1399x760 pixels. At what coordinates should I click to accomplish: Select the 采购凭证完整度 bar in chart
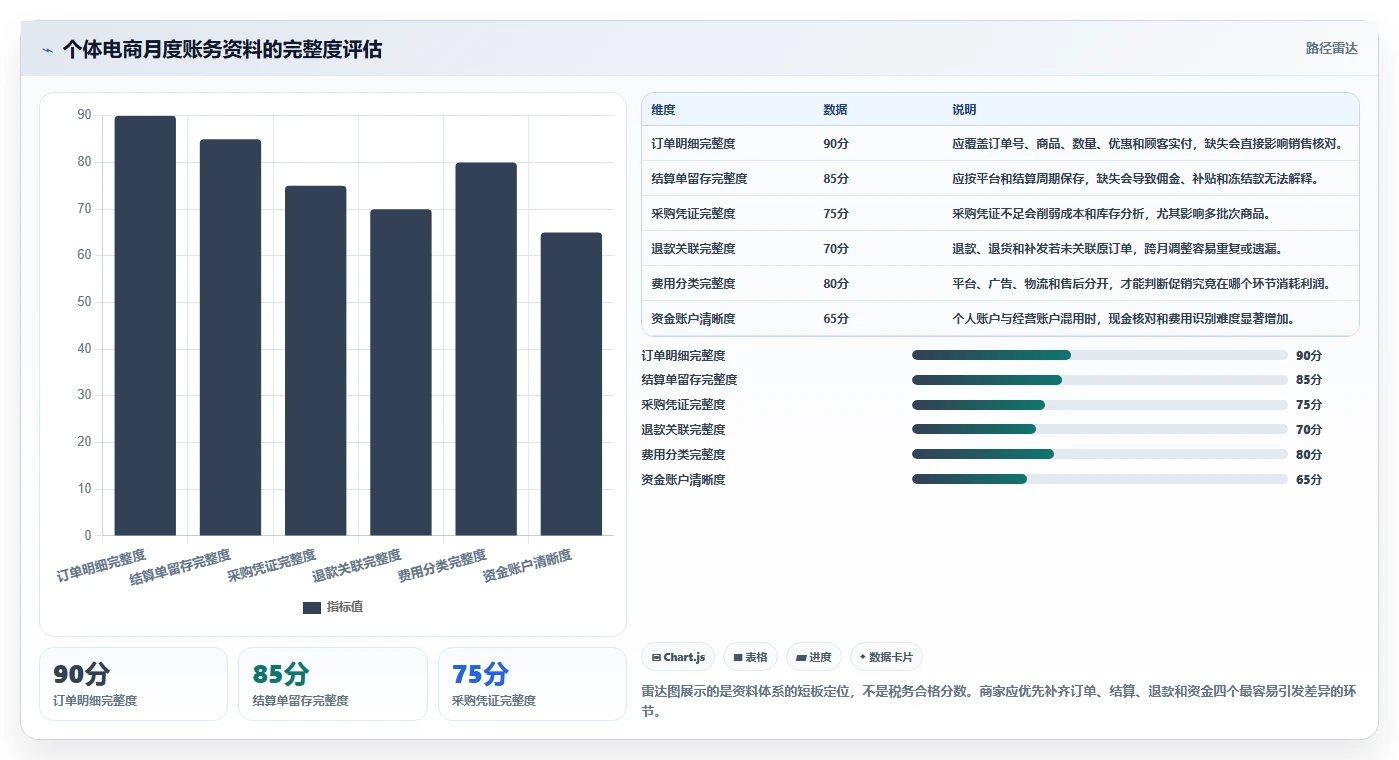[x=315, y=361]
